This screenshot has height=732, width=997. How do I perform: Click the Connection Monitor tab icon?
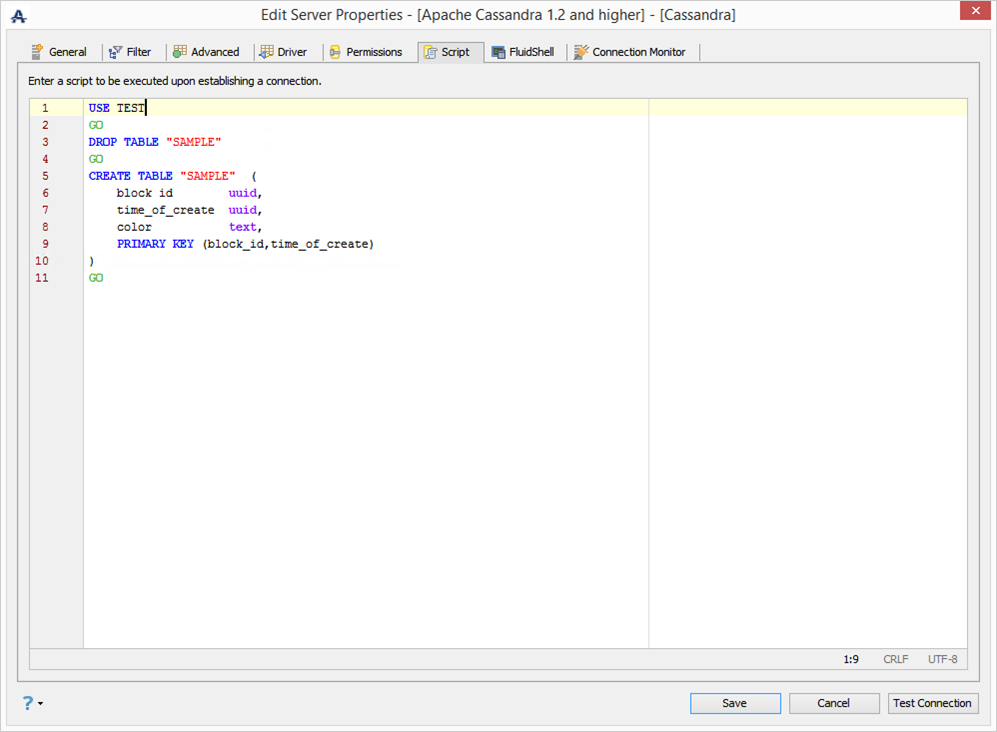[580, 52]
